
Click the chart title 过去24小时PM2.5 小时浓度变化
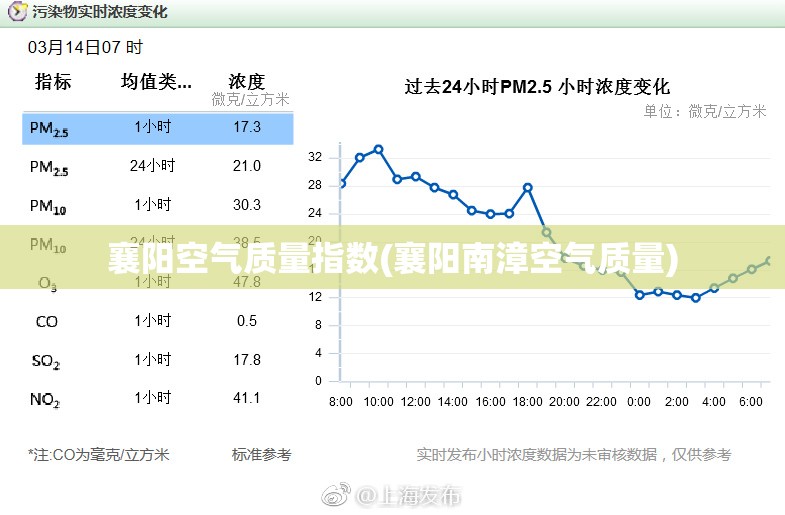pos(537,87)
